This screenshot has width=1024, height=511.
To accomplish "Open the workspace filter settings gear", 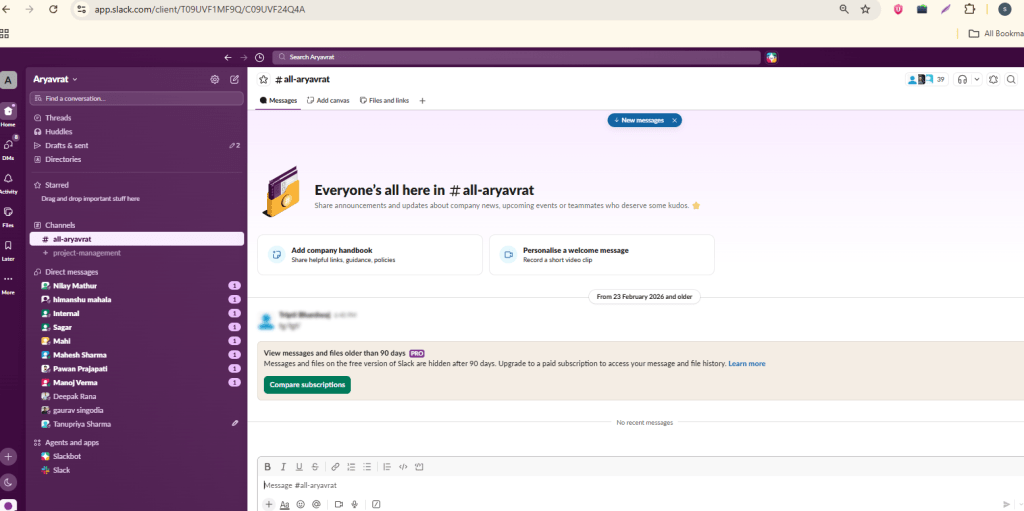I will pyautogui.click(x=214, y=80).
